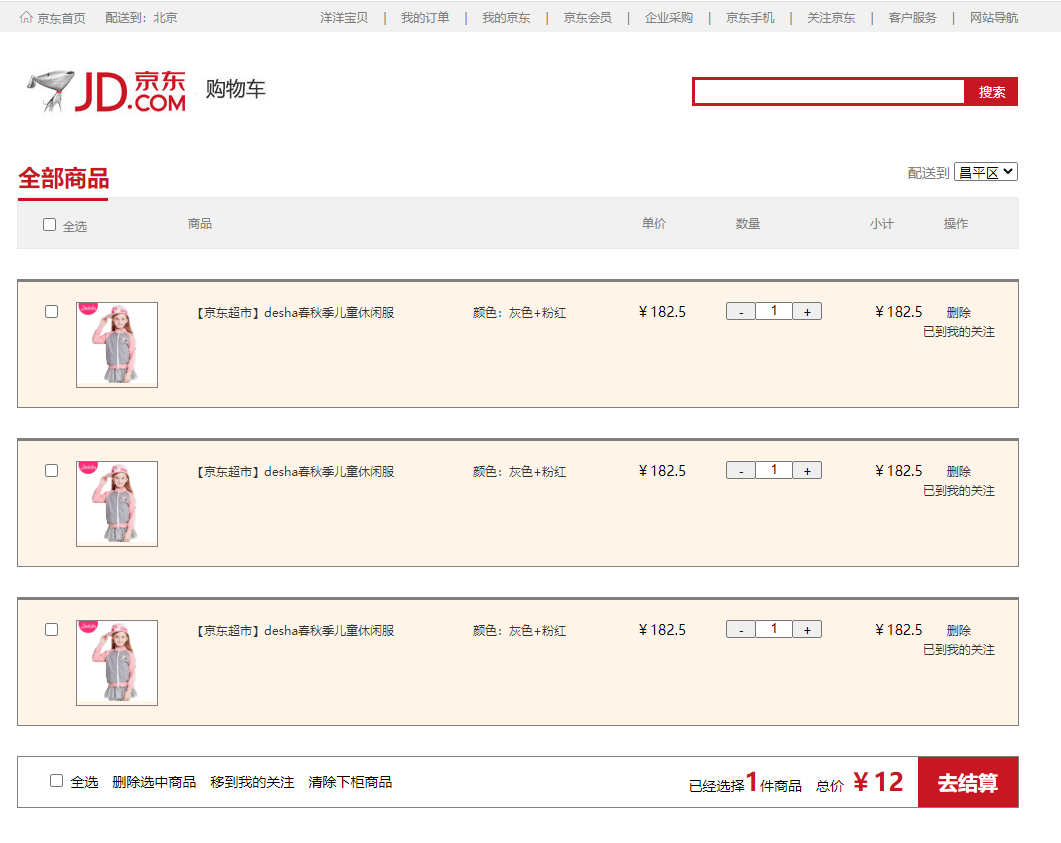This screenshot has height=843, width=1061.
Task: Click the JD.COM logo
Action: pos(106,90)
